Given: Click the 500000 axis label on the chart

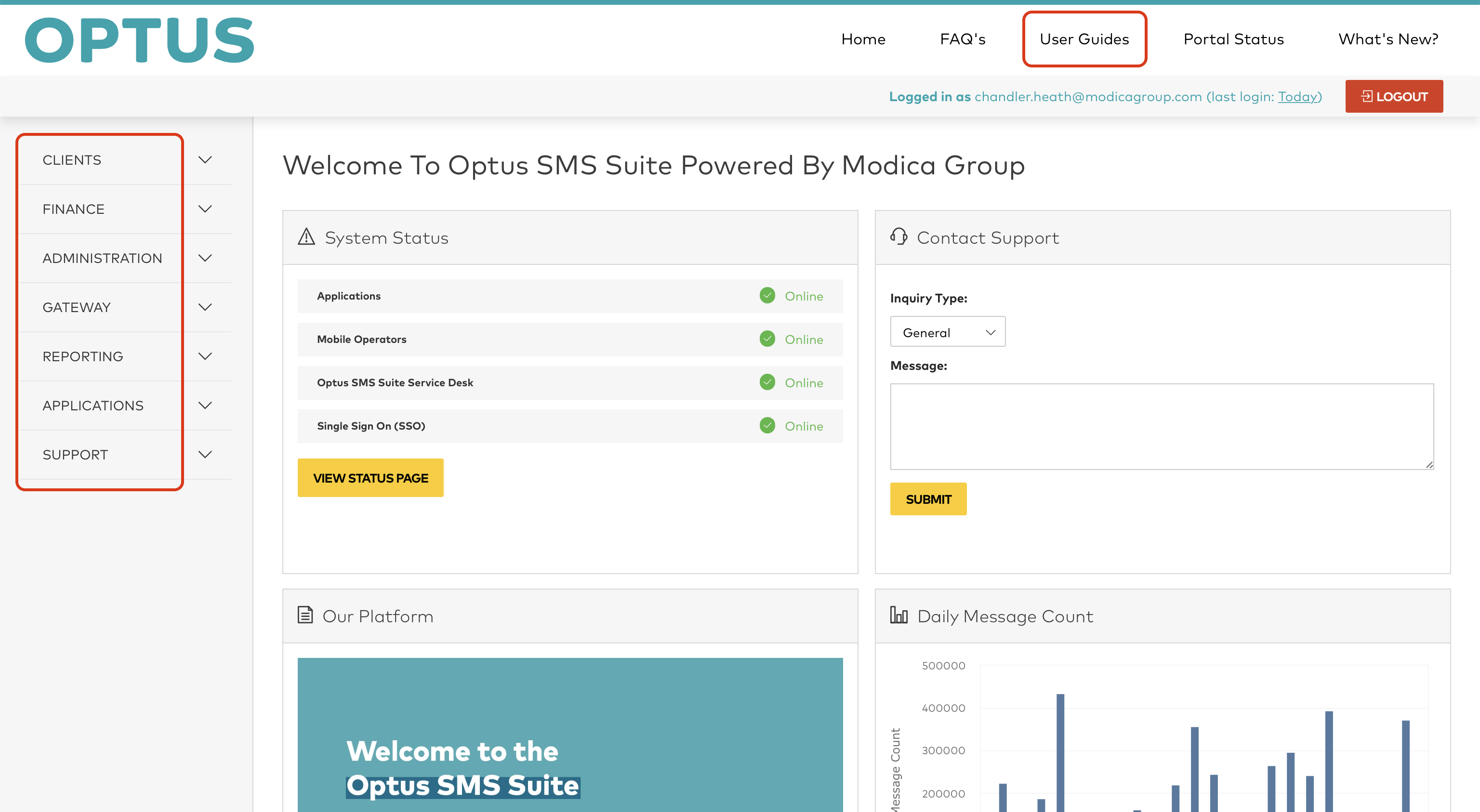Looking at the screenshot, I should click(943, 665).
